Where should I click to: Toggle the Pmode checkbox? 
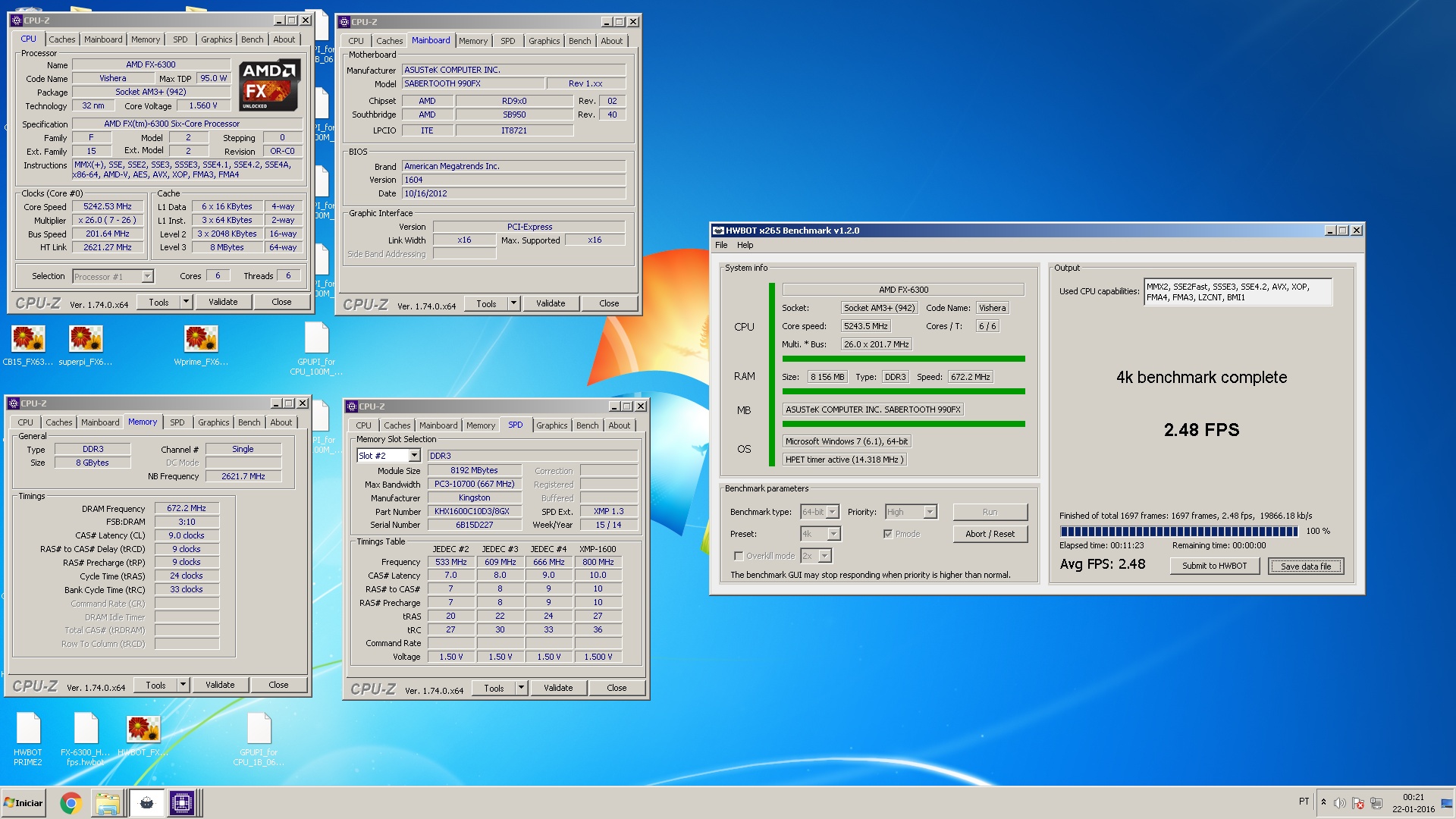coord(888,534)
